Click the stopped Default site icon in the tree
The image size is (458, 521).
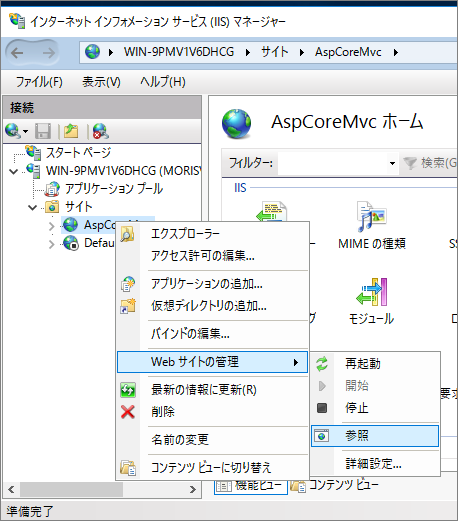(71, 243)
